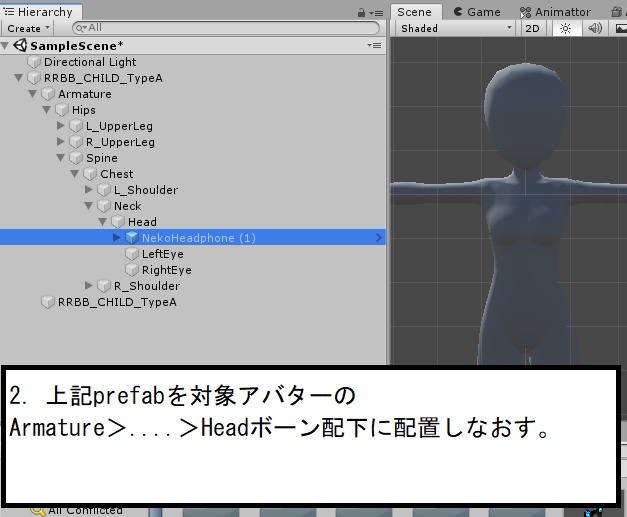Select the Armature object
This screenshot has height=517, width=627.
(x=85, y=94)
